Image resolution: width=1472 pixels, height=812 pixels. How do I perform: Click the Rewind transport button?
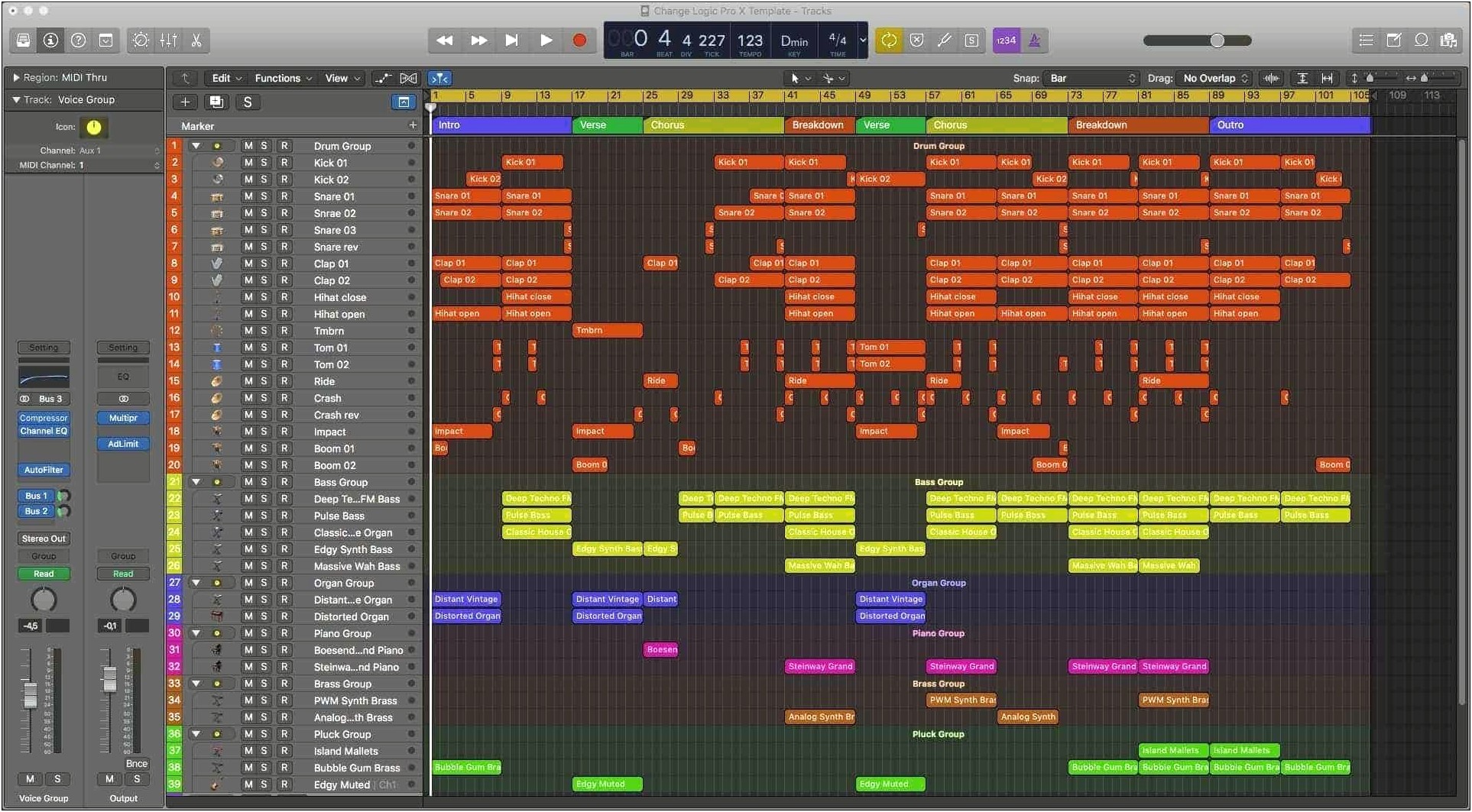[x=444, y=40]
